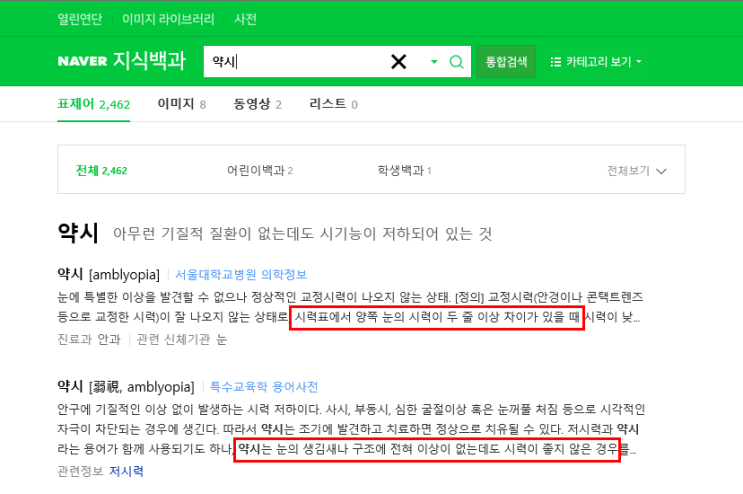Open the 사전 top link
This screenshot has width=743, height=494.
click(x=245, y=19)
